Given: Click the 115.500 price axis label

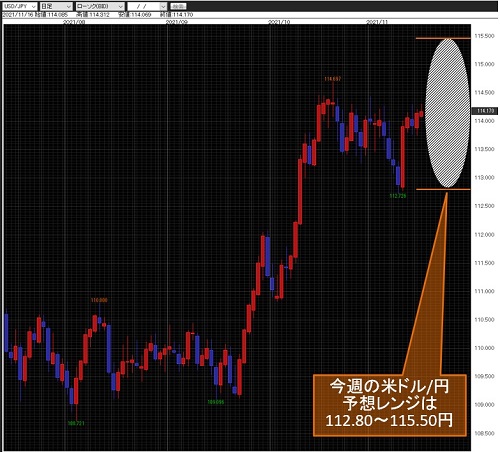Looking at the screenshot, I should (484, 36).
